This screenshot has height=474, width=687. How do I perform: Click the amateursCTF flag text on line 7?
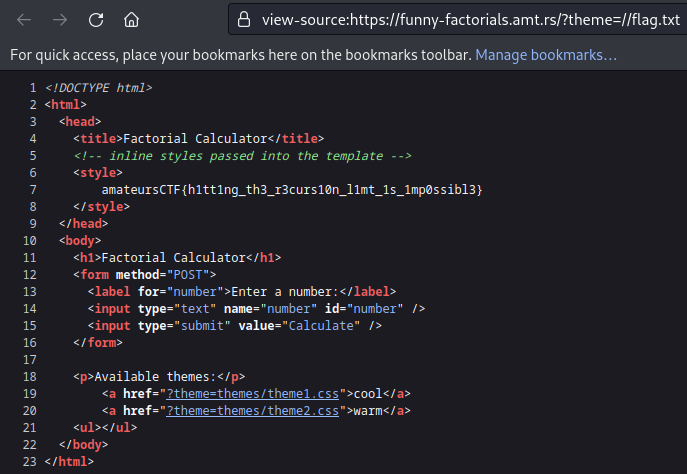292,189
